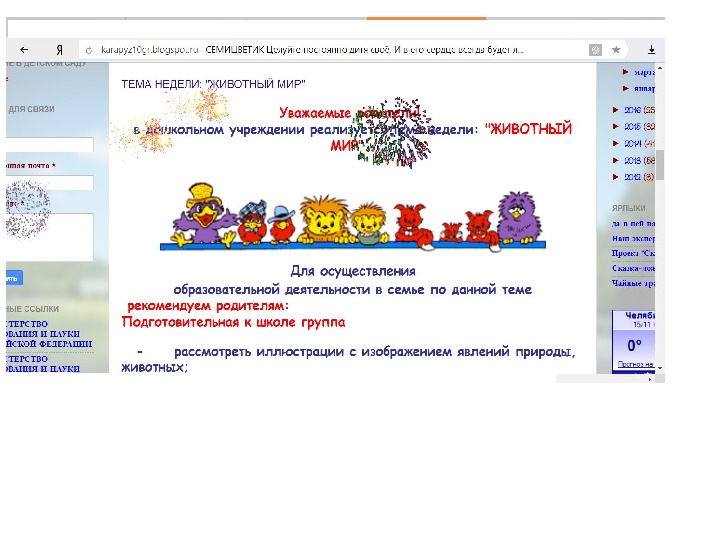
Task: Open the 2014 archive year link
Action: (632, 143)
